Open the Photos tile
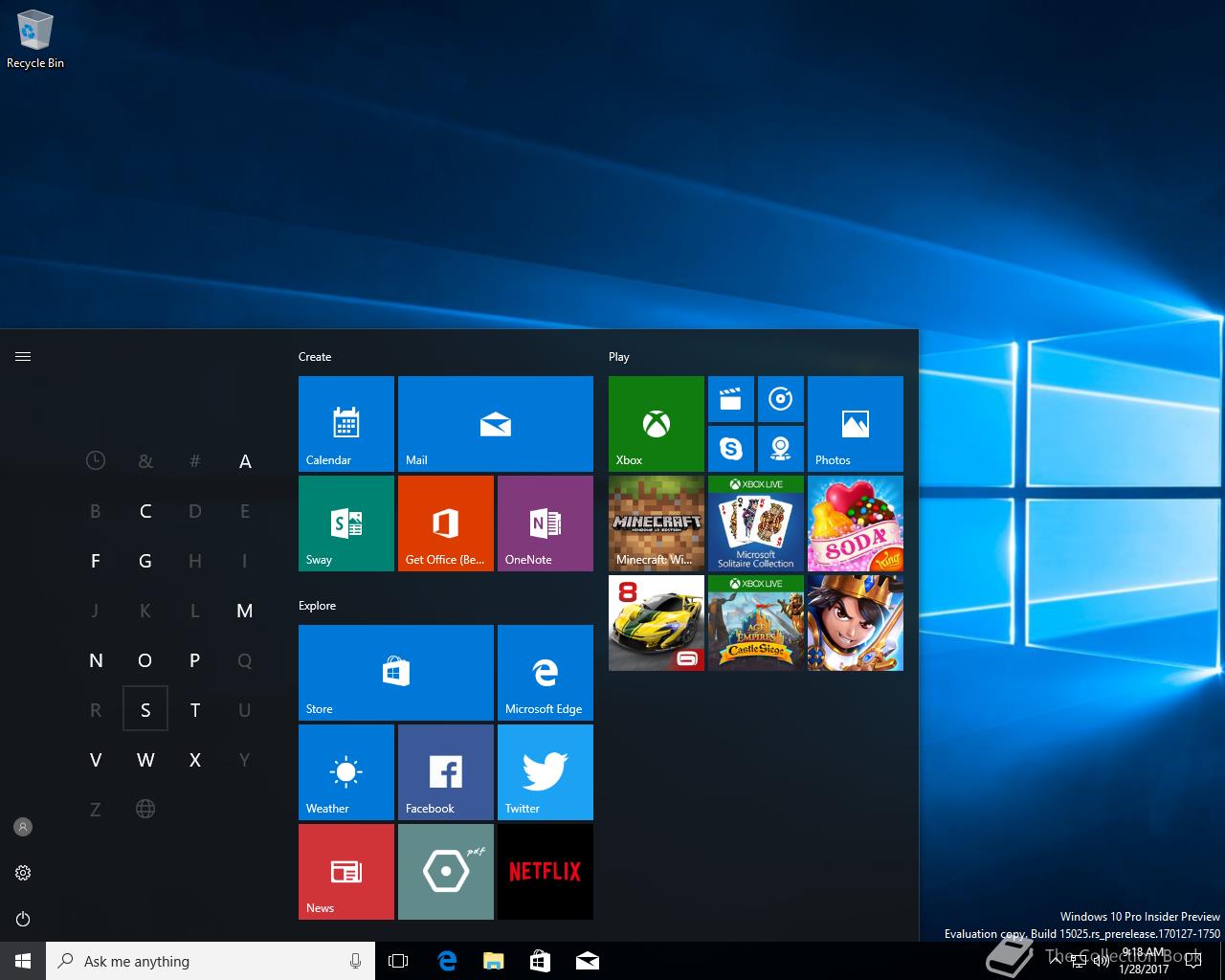 856,424
